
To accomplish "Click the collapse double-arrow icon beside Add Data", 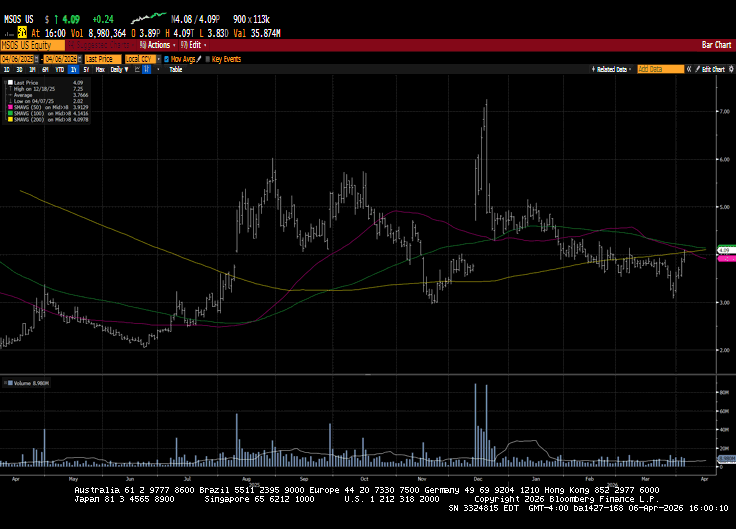I will pos(689,69).
